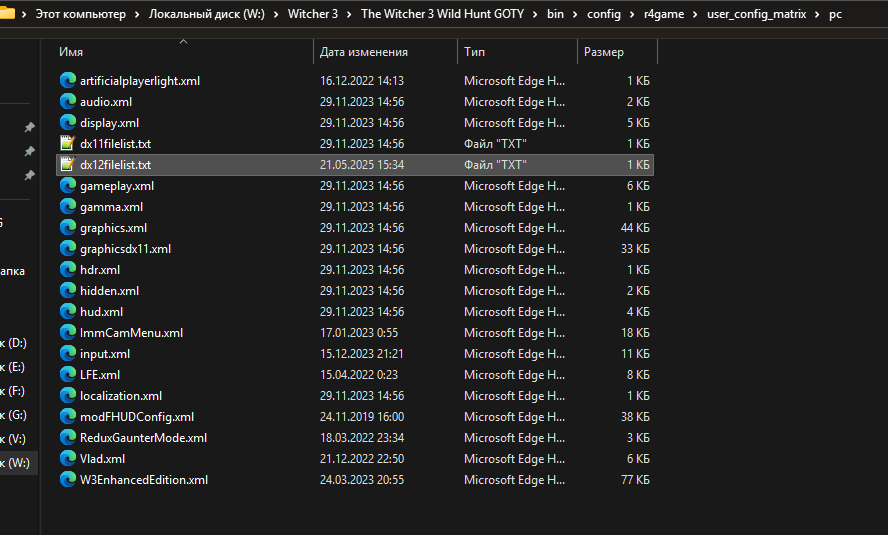Select the W3EnhancedEdition.xml file icon

click(68, 480)
